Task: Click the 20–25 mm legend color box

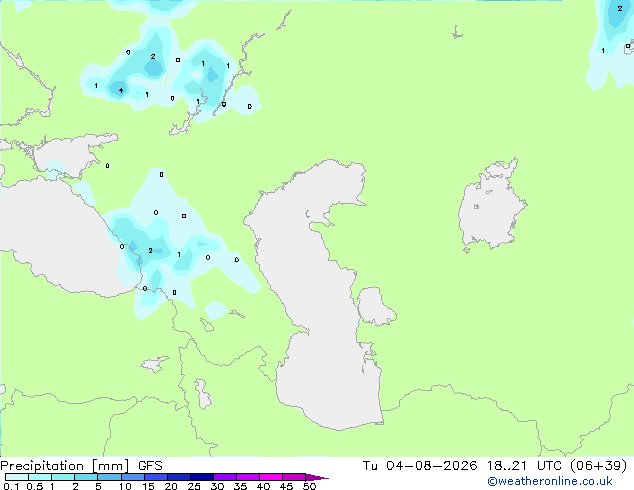Action: (178, 477)
